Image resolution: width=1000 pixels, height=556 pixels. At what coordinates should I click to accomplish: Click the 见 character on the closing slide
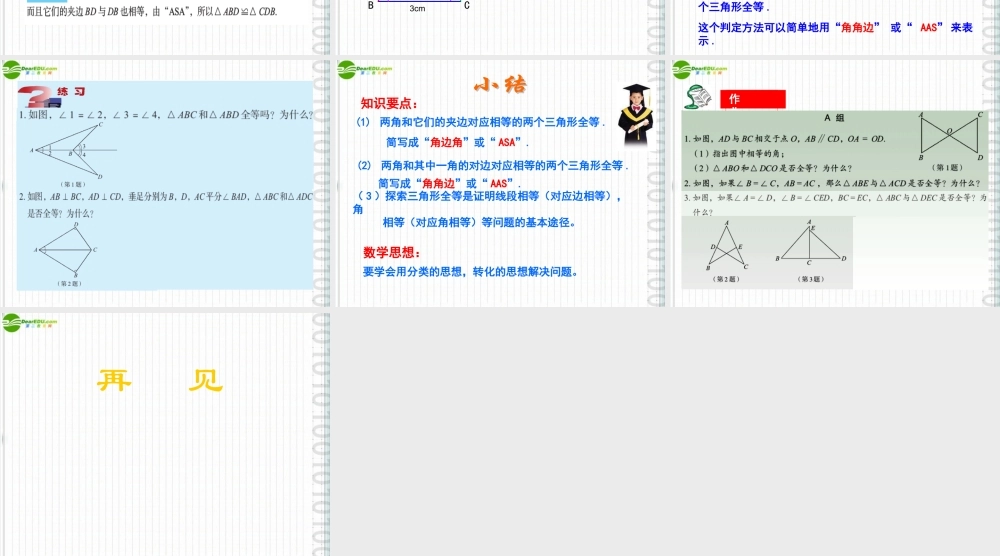pos(205,381)
